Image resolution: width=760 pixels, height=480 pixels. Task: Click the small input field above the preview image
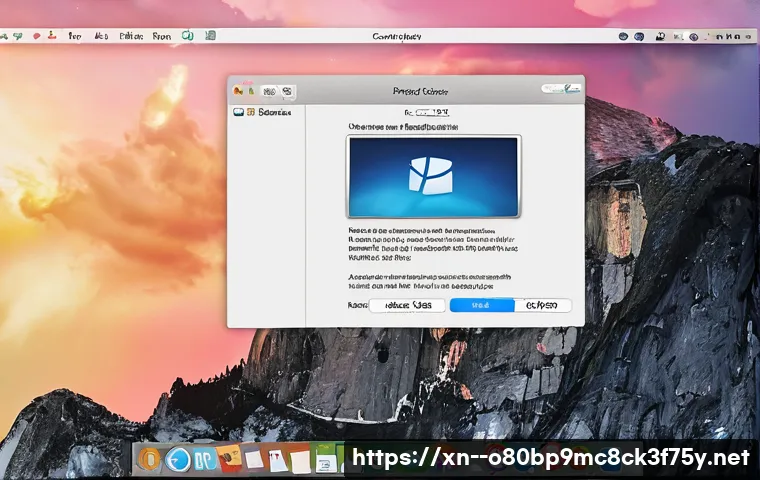435,113
